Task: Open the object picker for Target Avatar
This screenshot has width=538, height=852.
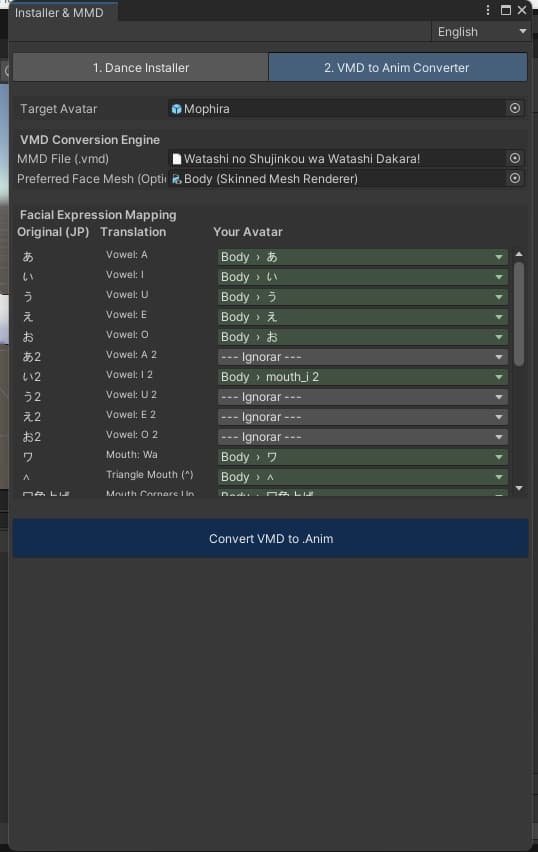Action: pos(515,108)
